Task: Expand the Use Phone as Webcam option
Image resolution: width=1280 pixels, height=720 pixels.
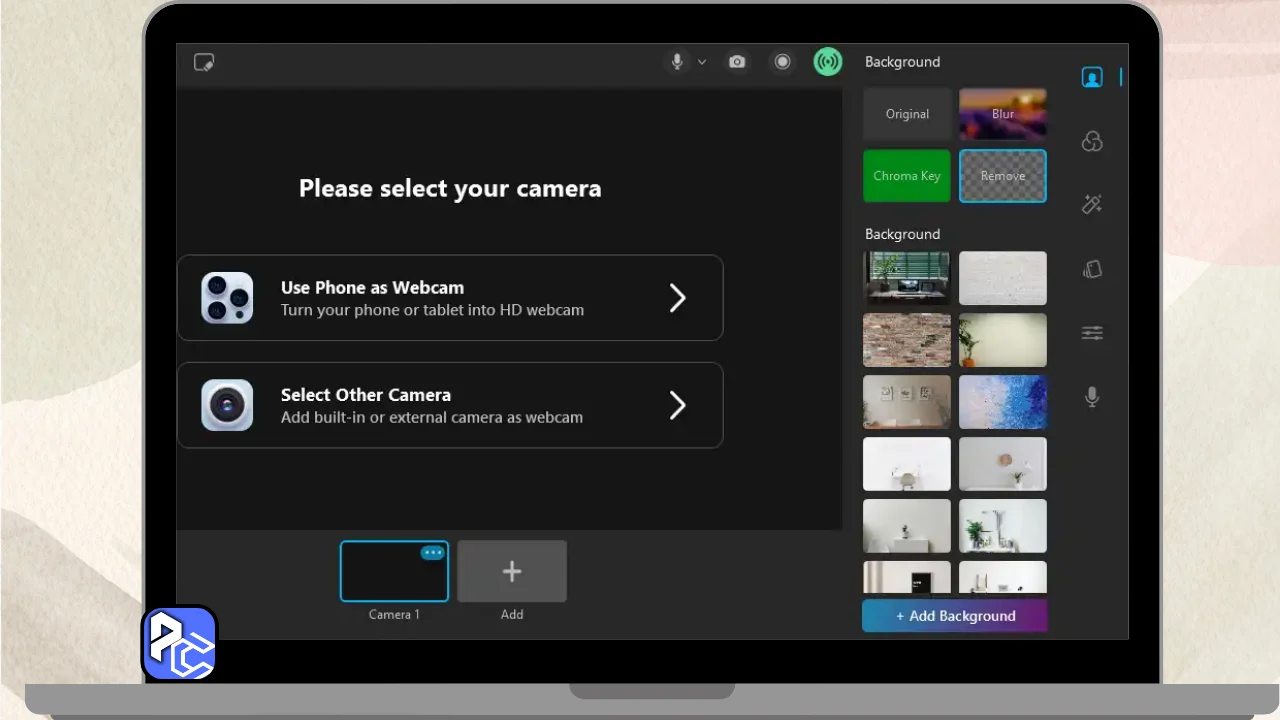Action: click(x=677, y=298)
